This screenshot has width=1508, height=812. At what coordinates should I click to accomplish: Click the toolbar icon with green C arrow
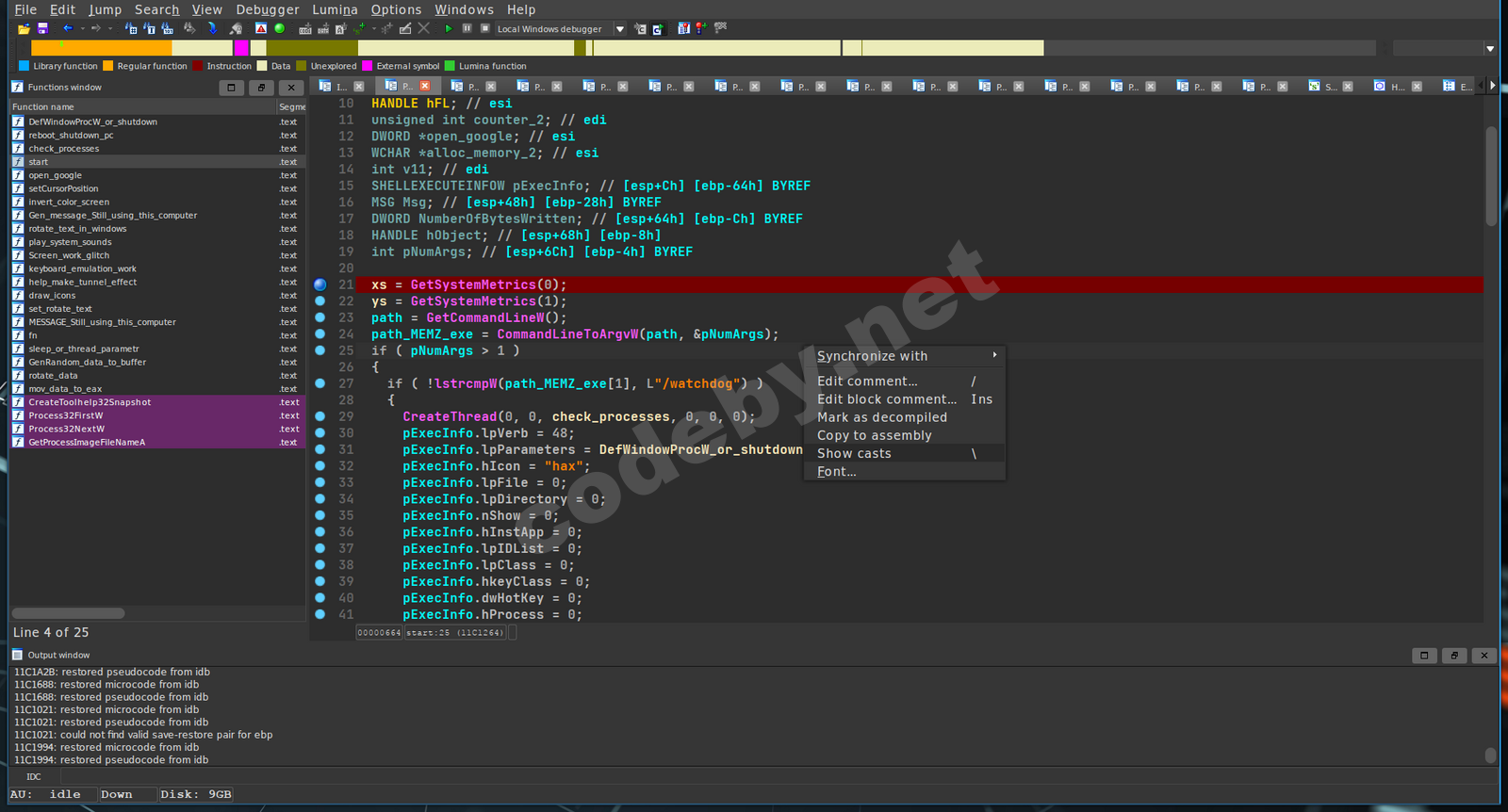pos(658,29)
